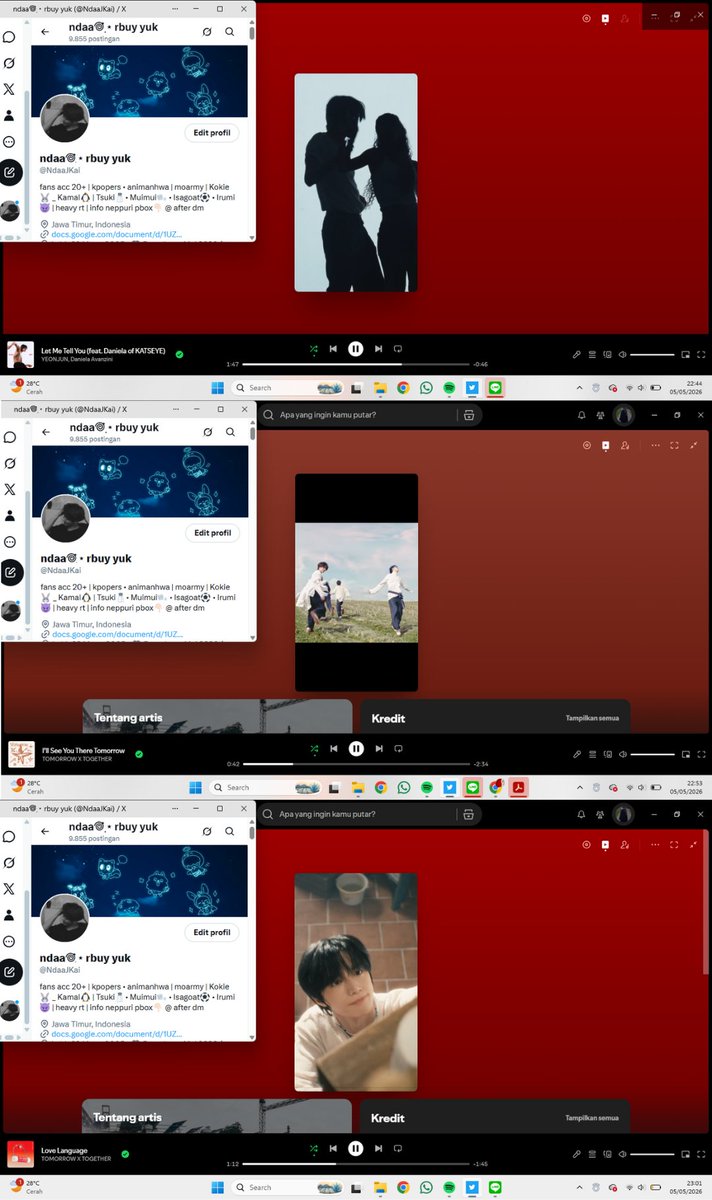Toggle green saved check beside I'll See You There Tomorrow
The image size is (712, 1200).
pyautogui.click(x=139, y=754)
